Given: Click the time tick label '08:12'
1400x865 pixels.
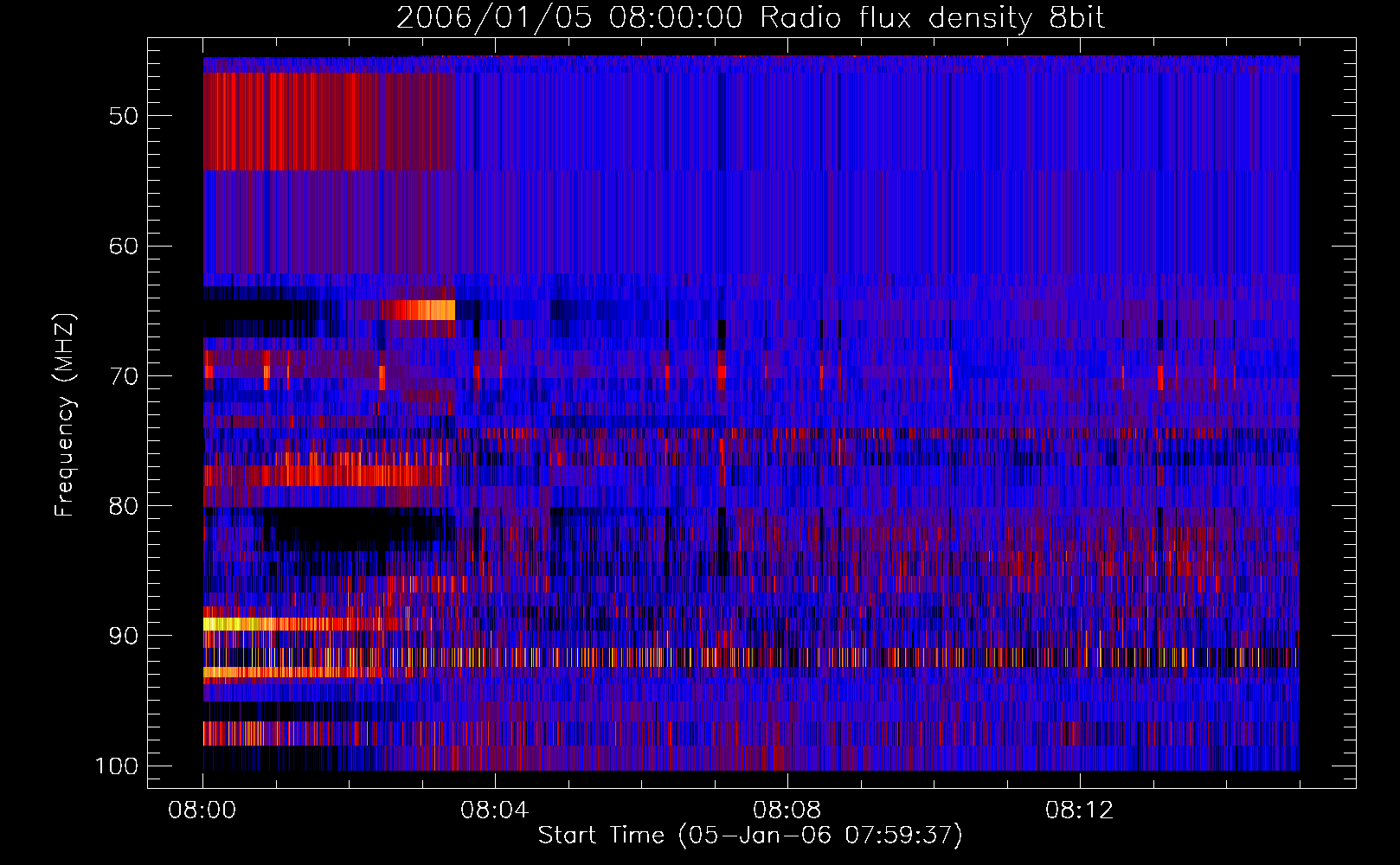Looking at the screenshot, I should click(1080, 811).
